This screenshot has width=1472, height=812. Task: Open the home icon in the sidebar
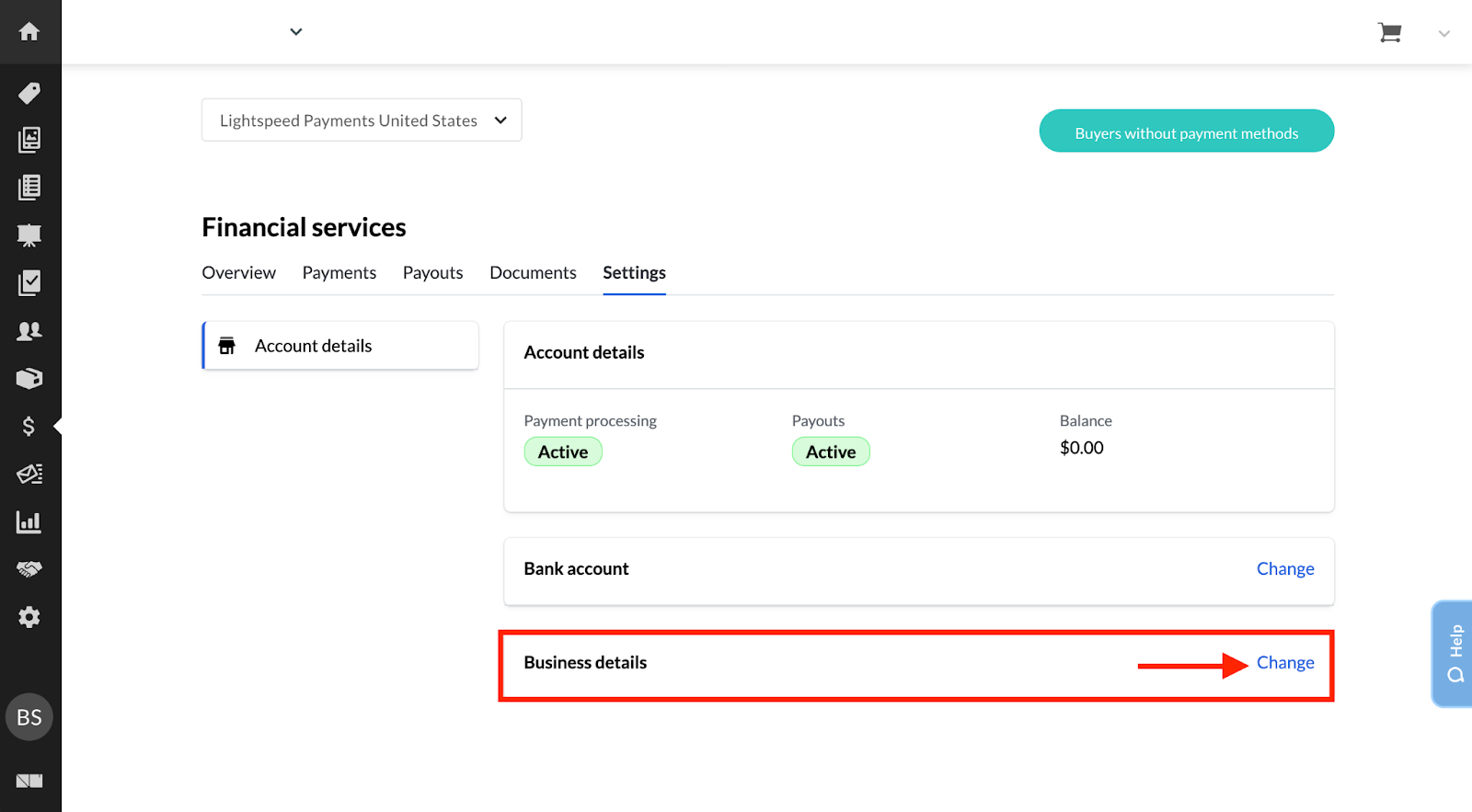[29, 32]
